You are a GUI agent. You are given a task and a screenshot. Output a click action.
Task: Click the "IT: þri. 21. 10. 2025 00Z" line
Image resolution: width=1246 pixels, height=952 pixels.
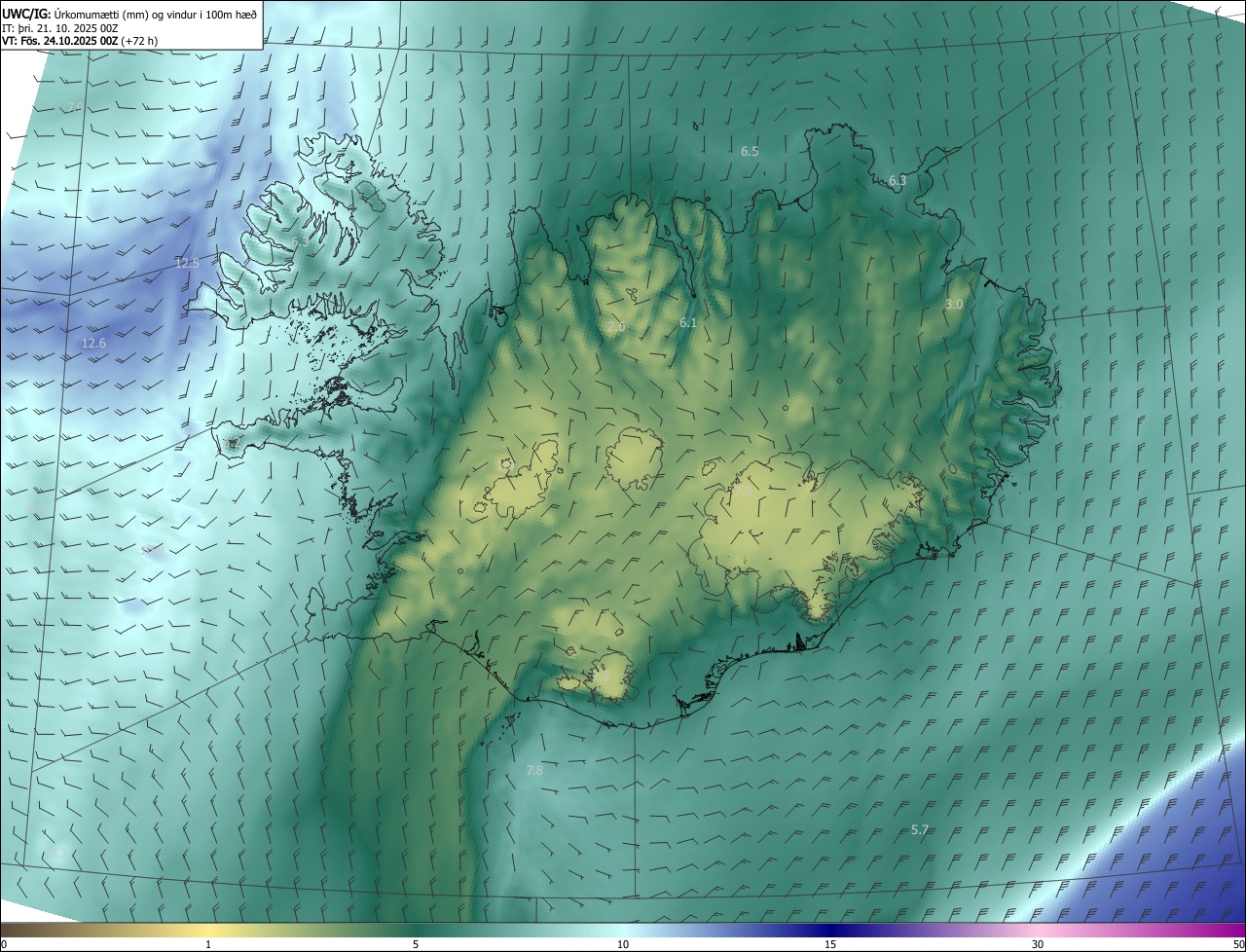pos(58,27)
